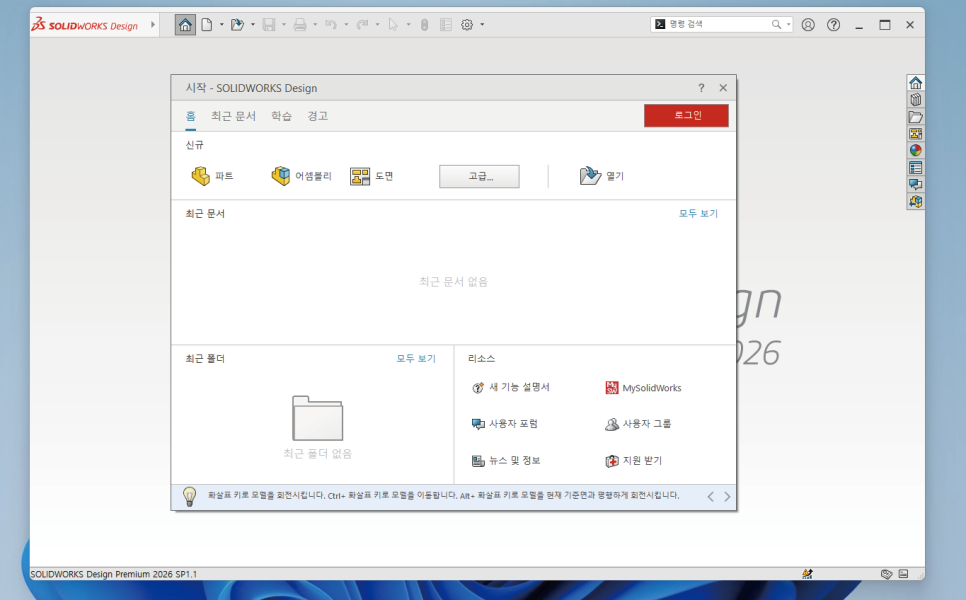Click the tag icon in status bar

coord(887,574)
